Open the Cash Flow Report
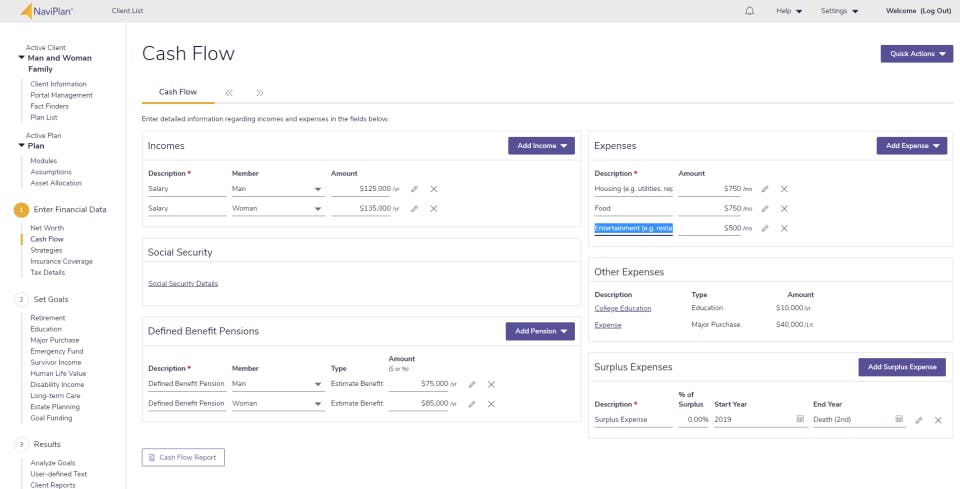 pos(184,457)
